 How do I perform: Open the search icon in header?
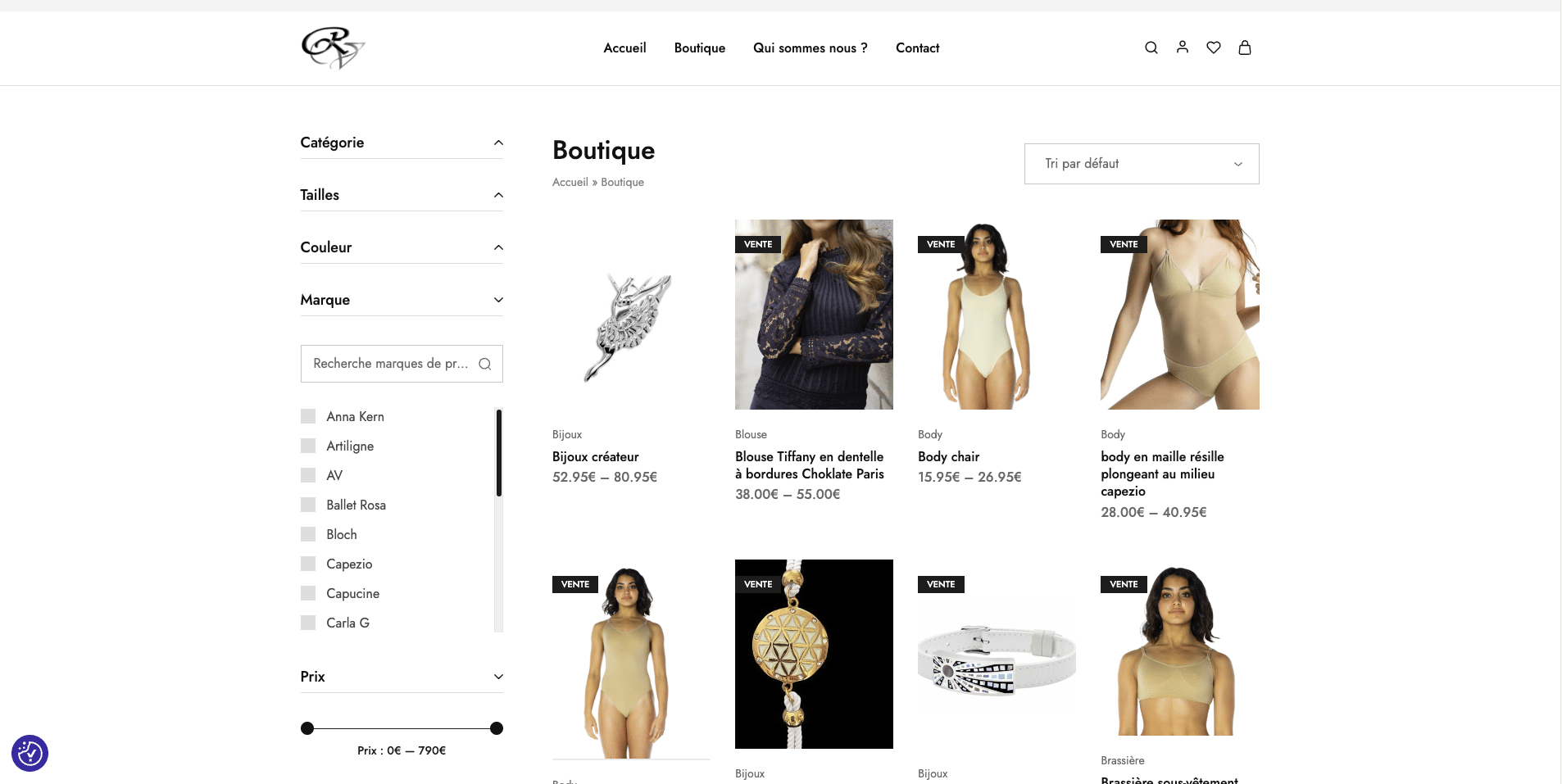click(x=1151, y=48)
